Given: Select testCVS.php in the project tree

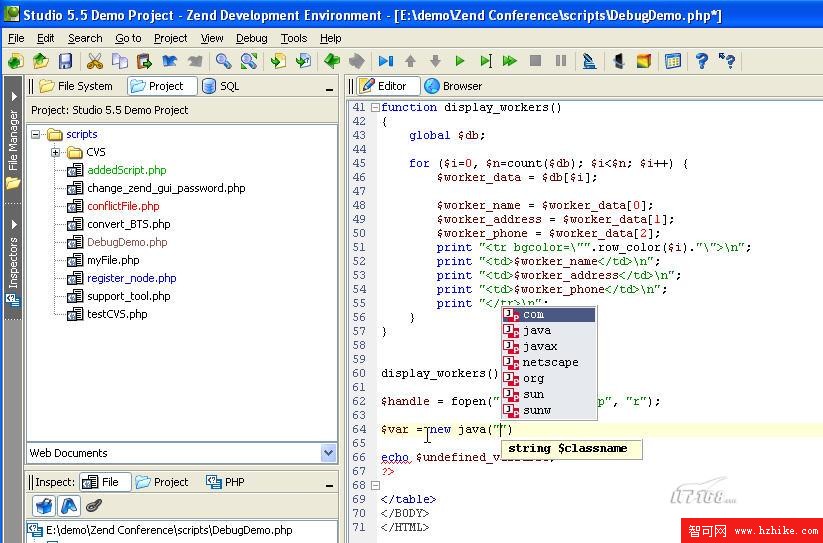Looking at the screenshot, I should pyautogui.click(x=117, y=314).
